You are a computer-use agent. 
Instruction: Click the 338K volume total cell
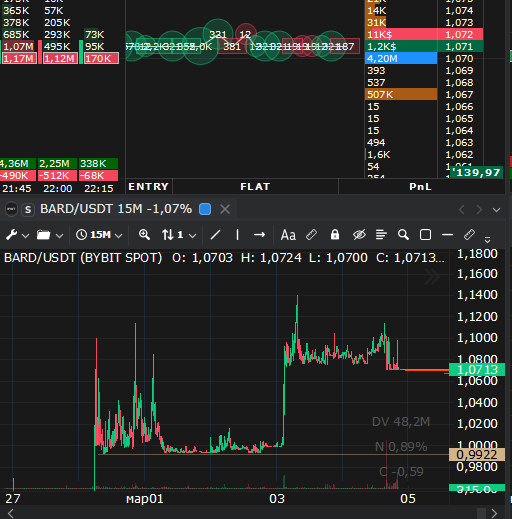(98, 164)
